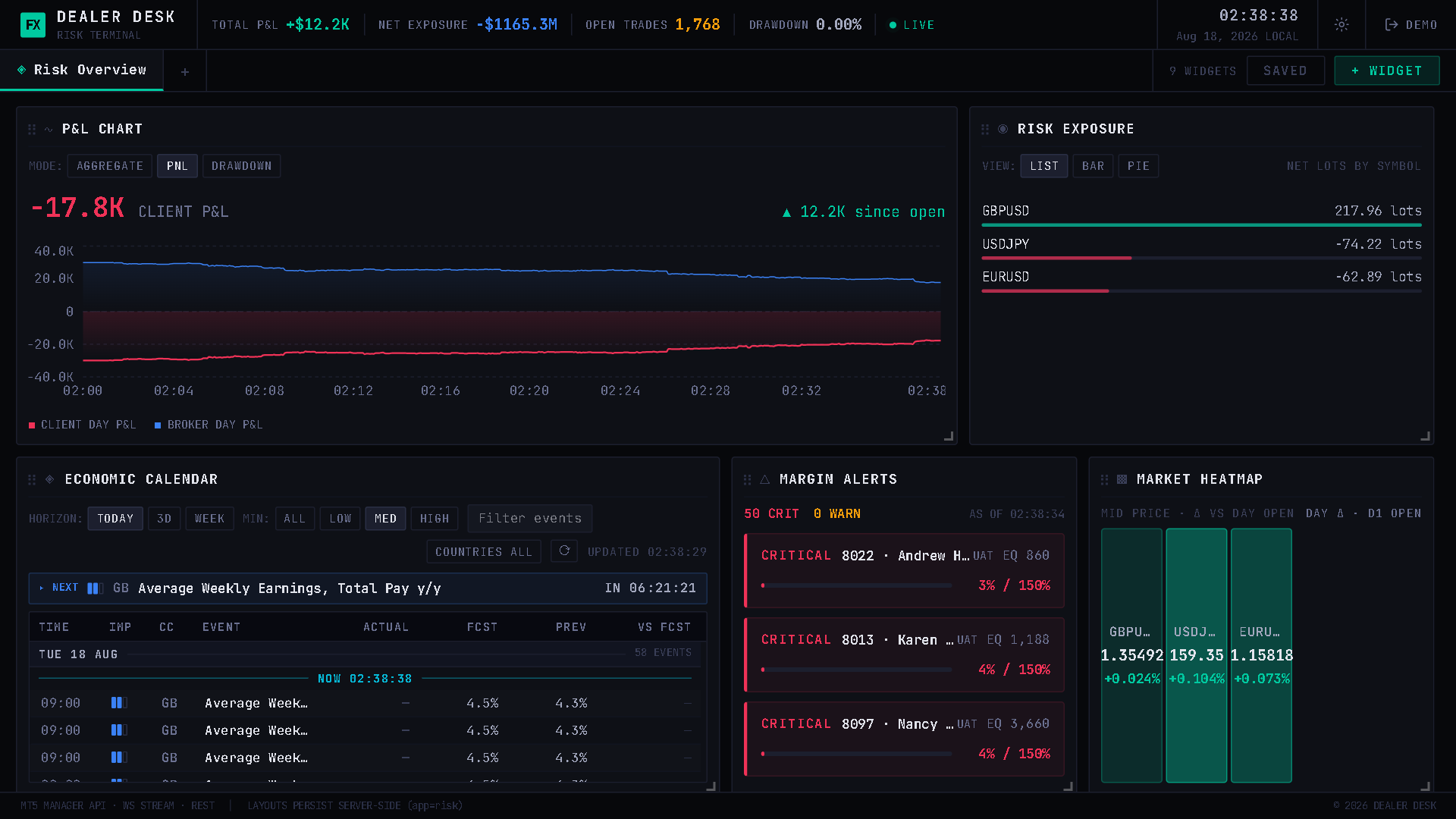Screen dimensions: 1456x819
Task: Open critical alert 8097 Nancy
Action: pos(904,739)
